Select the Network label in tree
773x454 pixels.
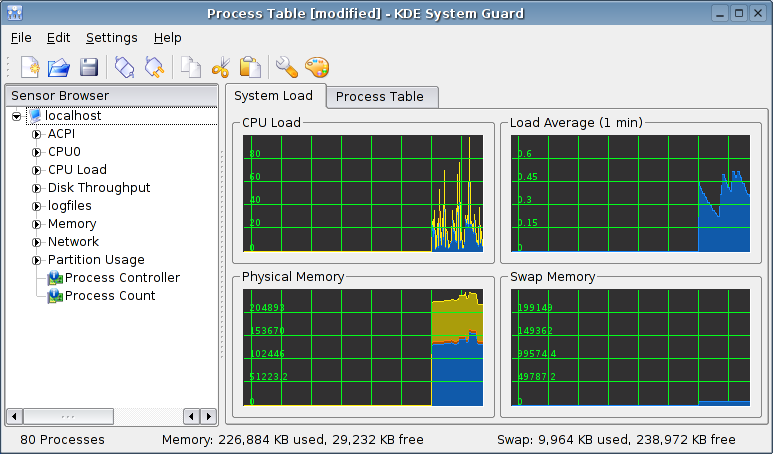coord(73,242)
